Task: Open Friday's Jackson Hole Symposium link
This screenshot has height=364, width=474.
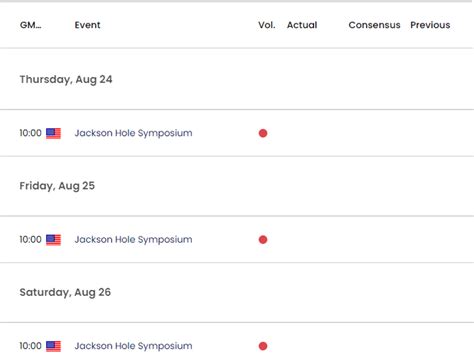Action: pyautogui.click(x=133, y=239)
